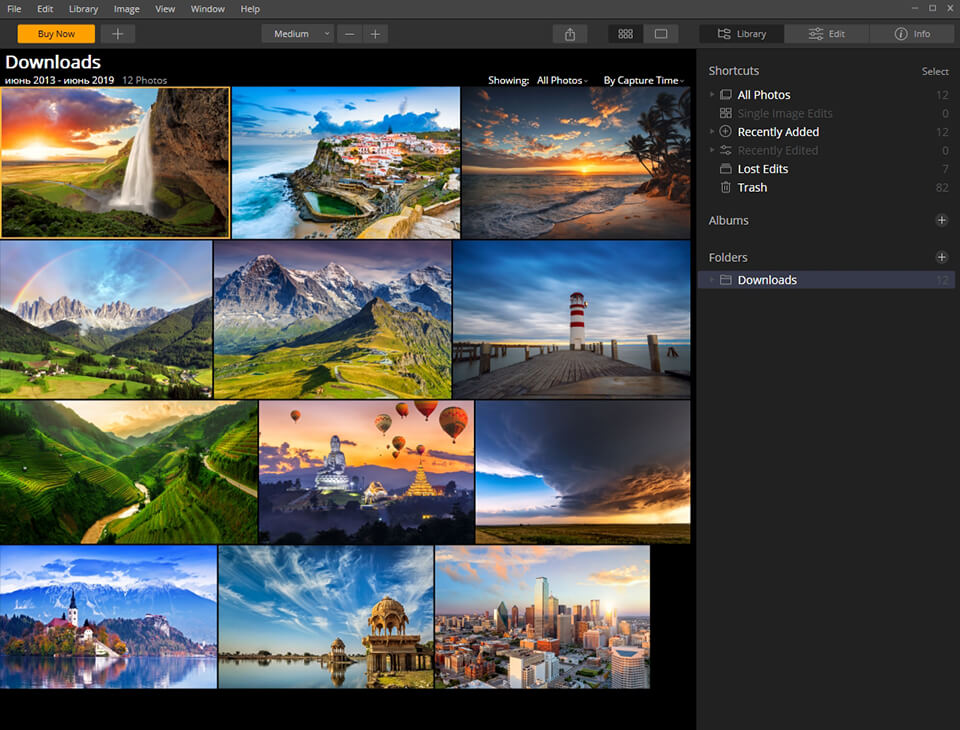Create a new folder with the plus icon

point(941,257)
